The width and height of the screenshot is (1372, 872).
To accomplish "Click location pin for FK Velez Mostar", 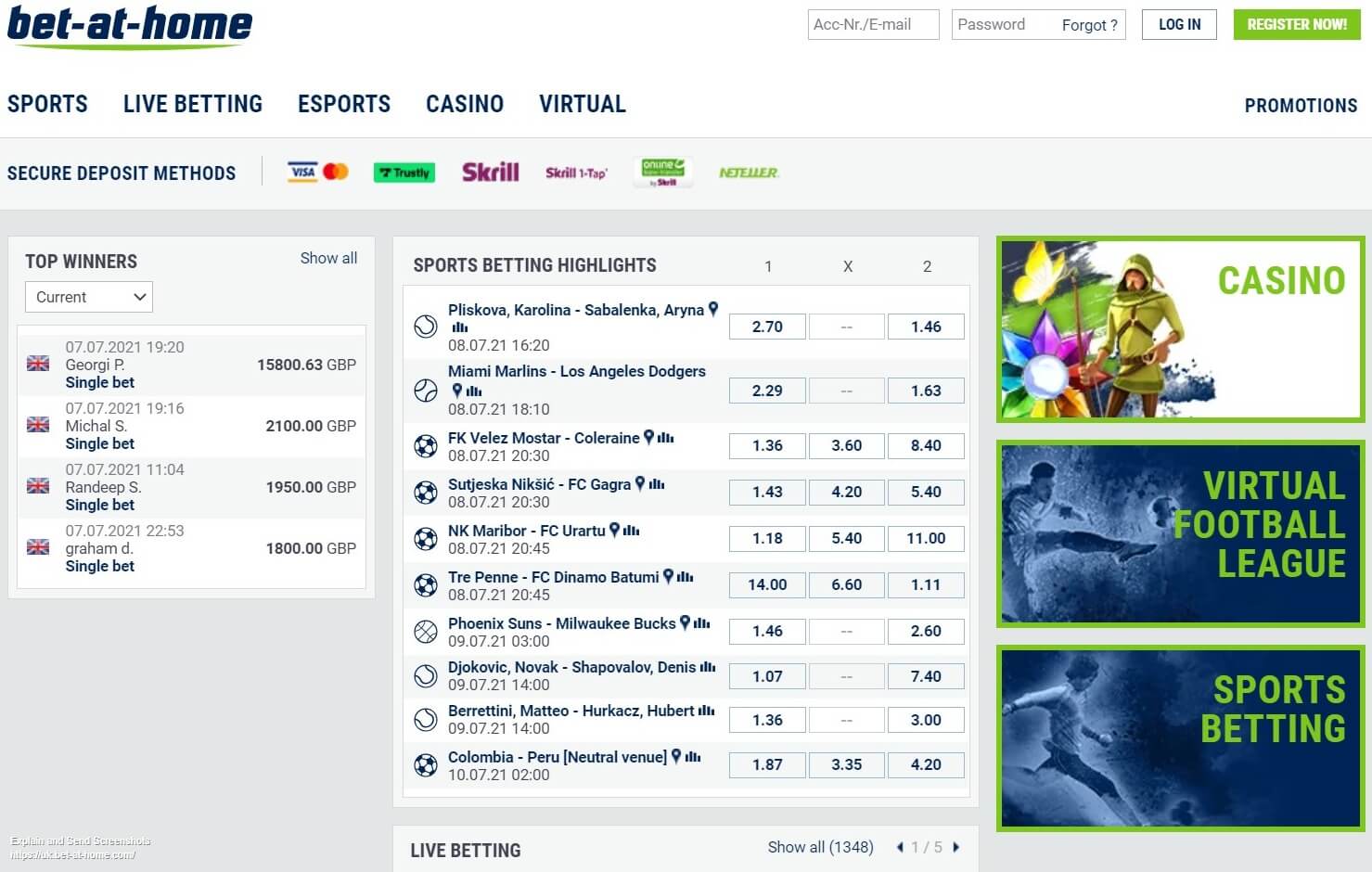I will [x=649, y=437].
